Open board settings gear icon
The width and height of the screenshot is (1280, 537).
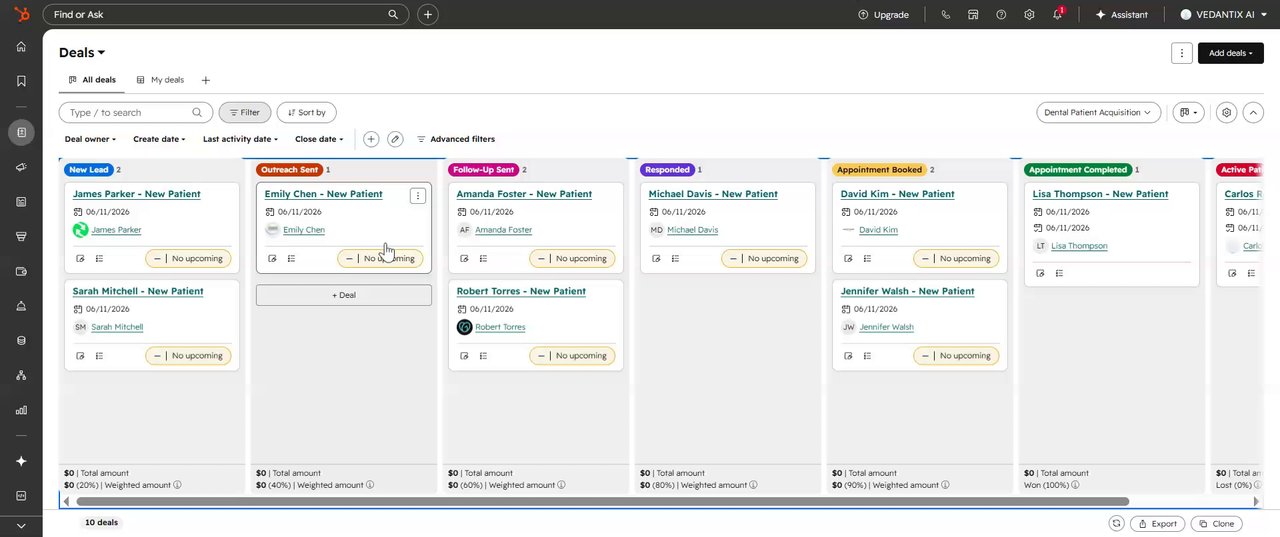pyautogui.click(x=1227, y=113)
